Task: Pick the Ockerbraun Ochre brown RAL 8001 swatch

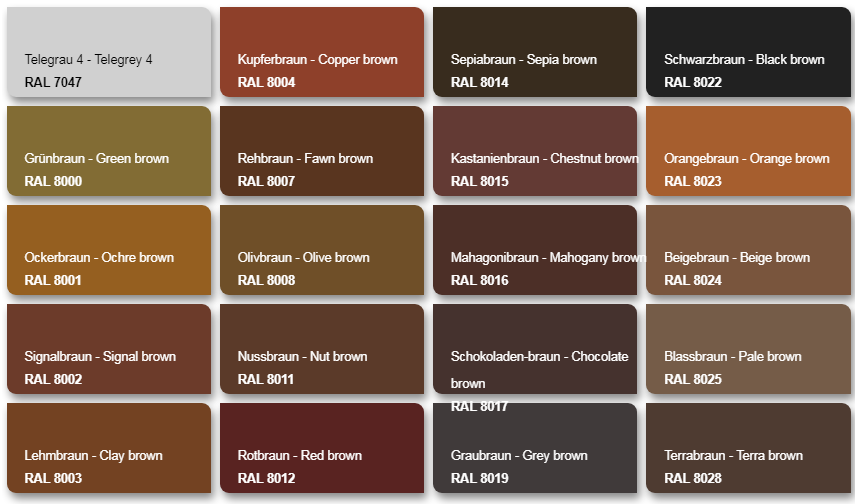Action: 109,250
